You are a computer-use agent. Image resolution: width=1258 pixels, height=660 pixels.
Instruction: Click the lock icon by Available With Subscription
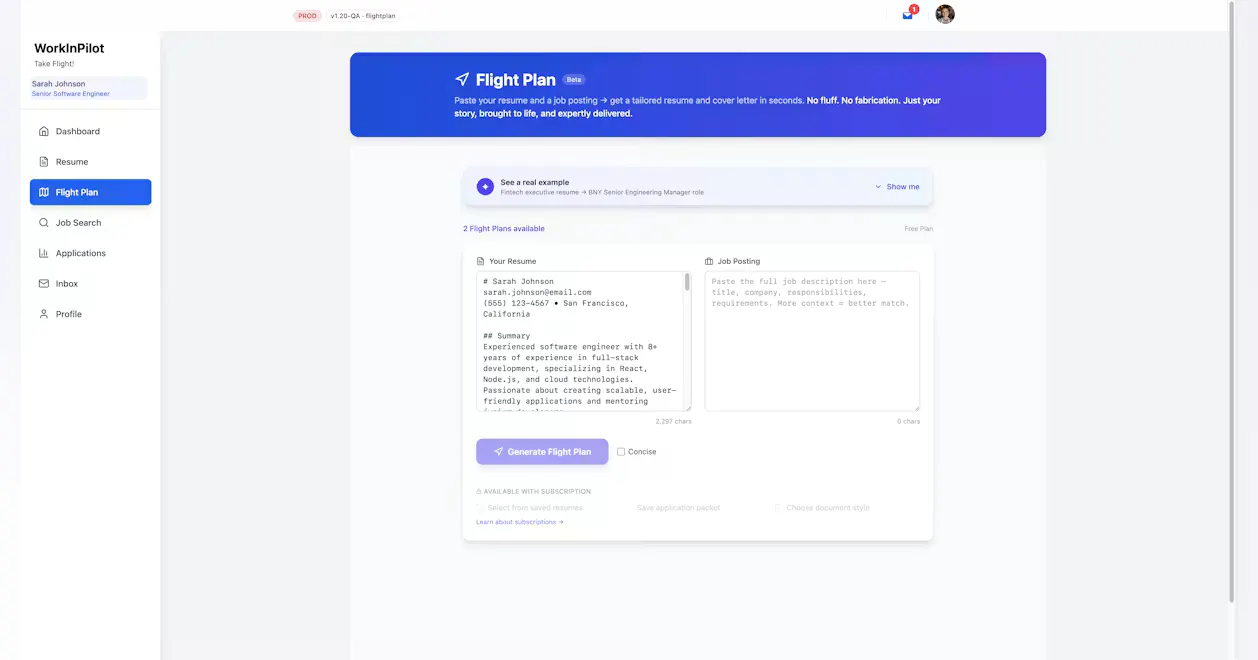(x=479, y=492)
